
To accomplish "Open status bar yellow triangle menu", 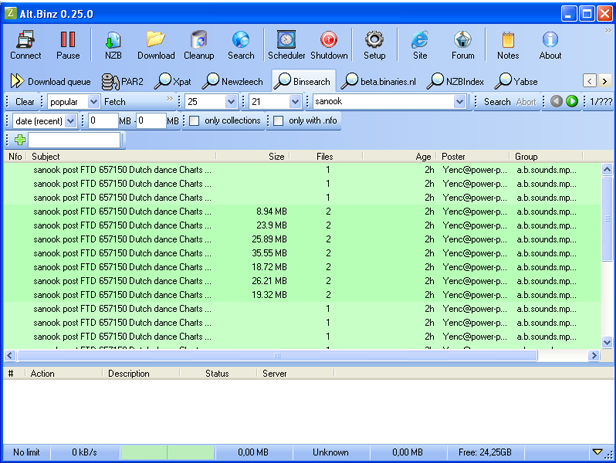I will coord(598,452).
